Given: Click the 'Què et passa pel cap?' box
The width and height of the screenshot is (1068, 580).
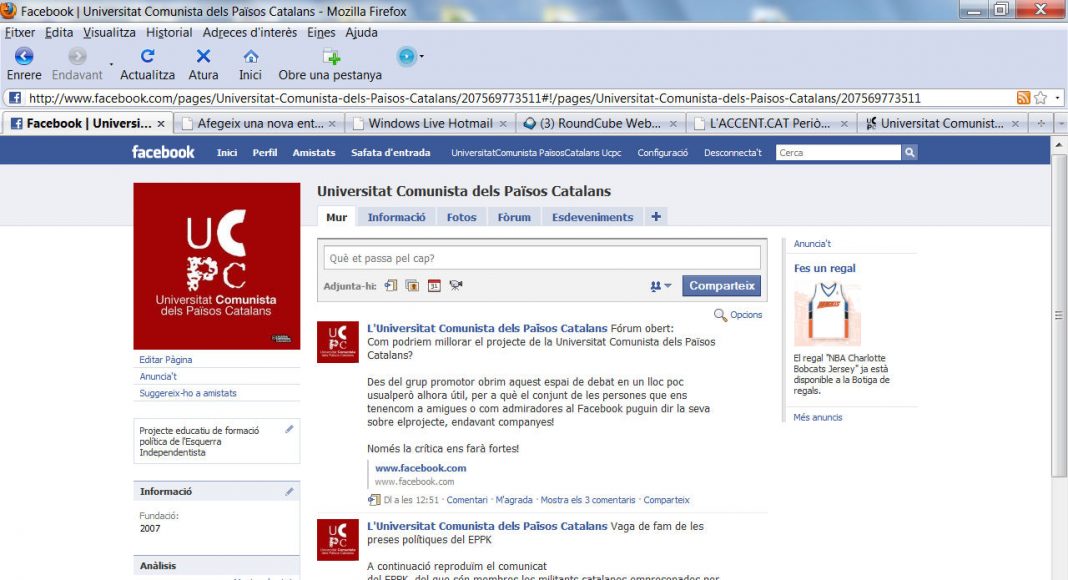Looking at the screenshot, I should (x=542, y=258).
